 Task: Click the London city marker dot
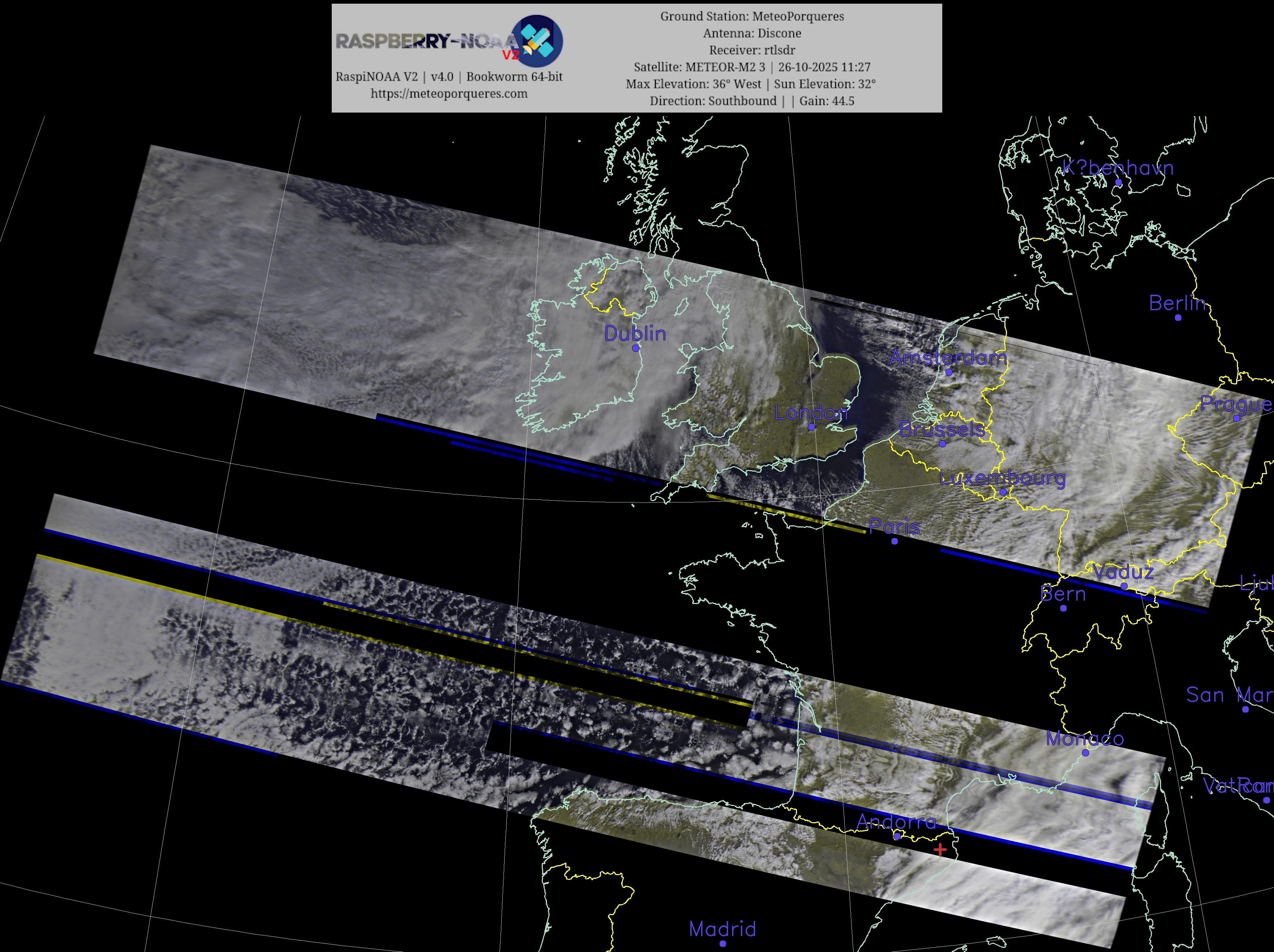pos(811,427)
